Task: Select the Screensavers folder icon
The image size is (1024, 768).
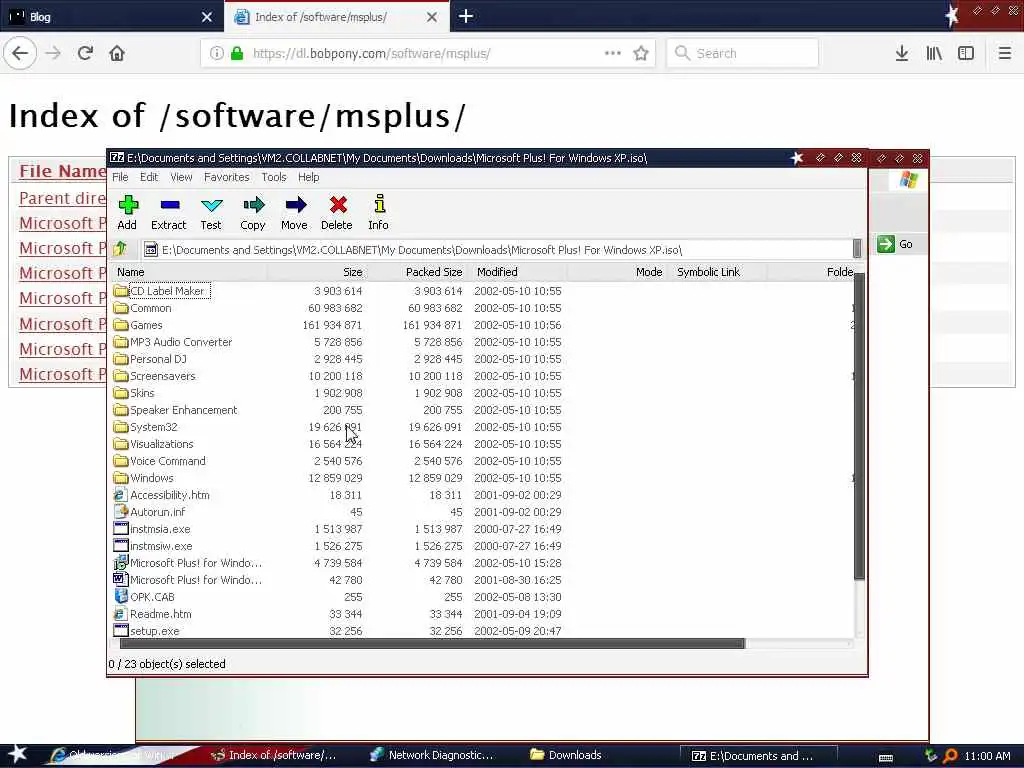Action: coord(120,376)
